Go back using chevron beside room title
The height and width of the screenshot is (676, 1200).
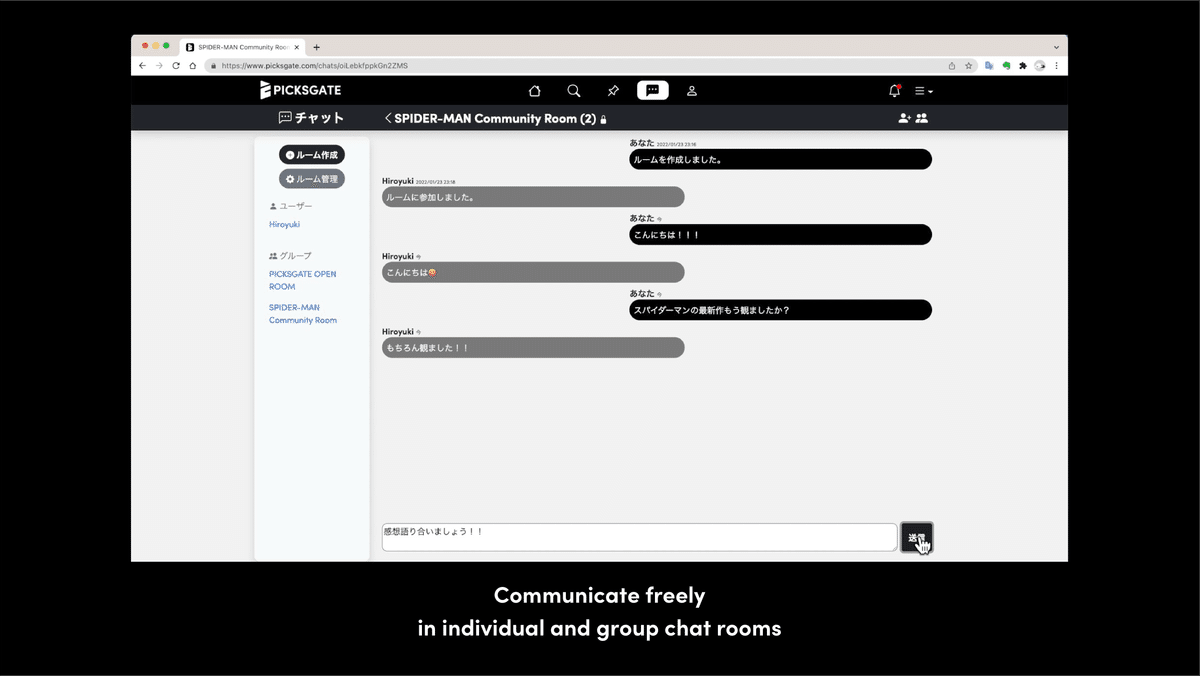(x=388, y=118)
